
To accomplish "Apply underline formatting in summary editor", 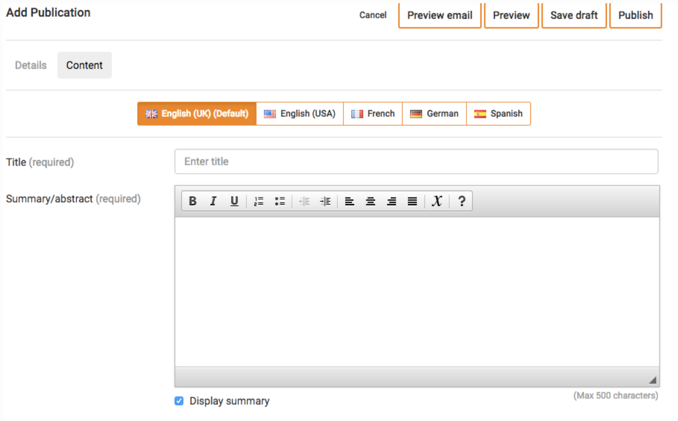I will 234,201.
